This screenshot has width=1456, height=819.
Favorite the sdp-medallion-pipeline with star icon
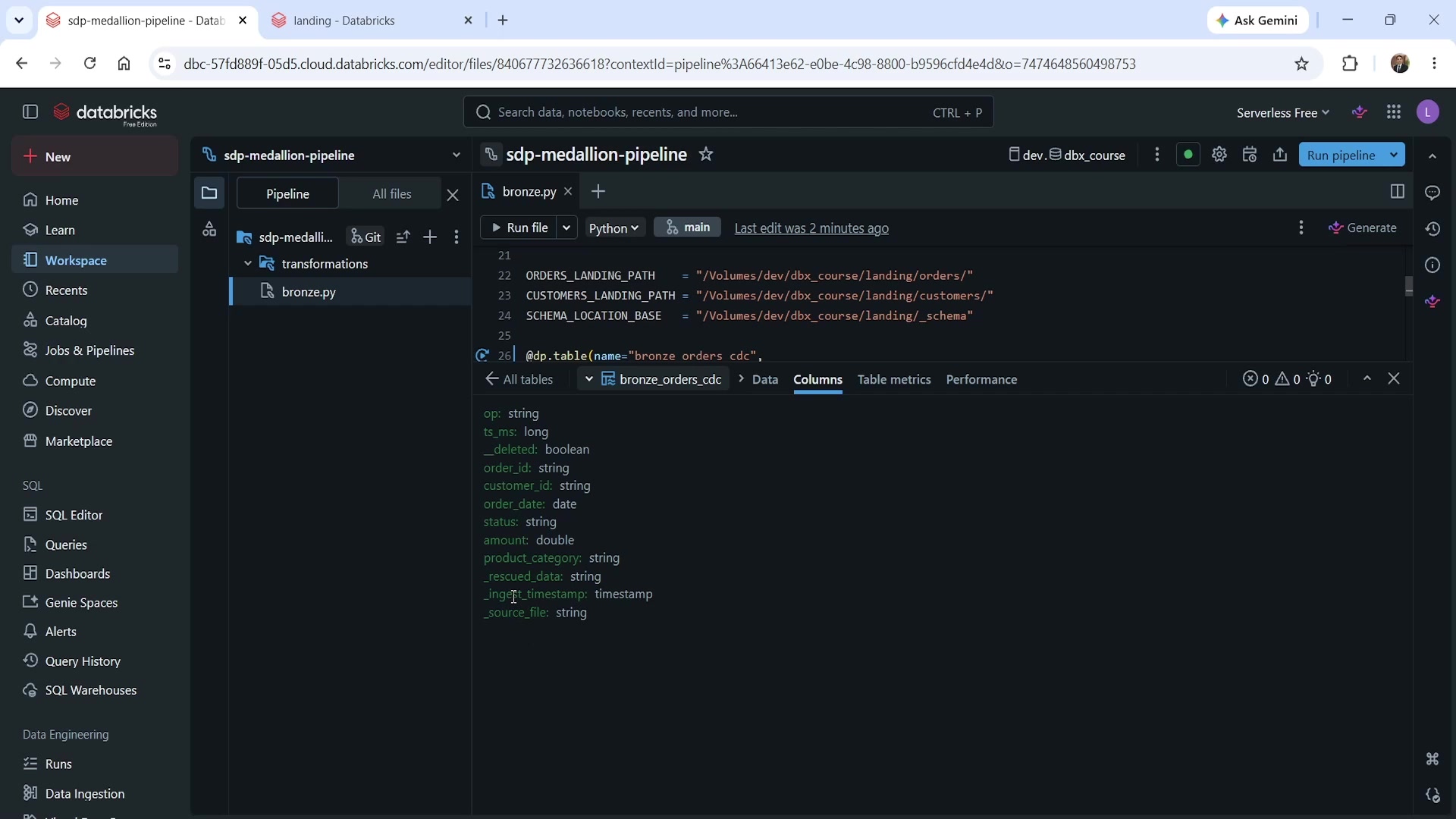tap(706, 155)
